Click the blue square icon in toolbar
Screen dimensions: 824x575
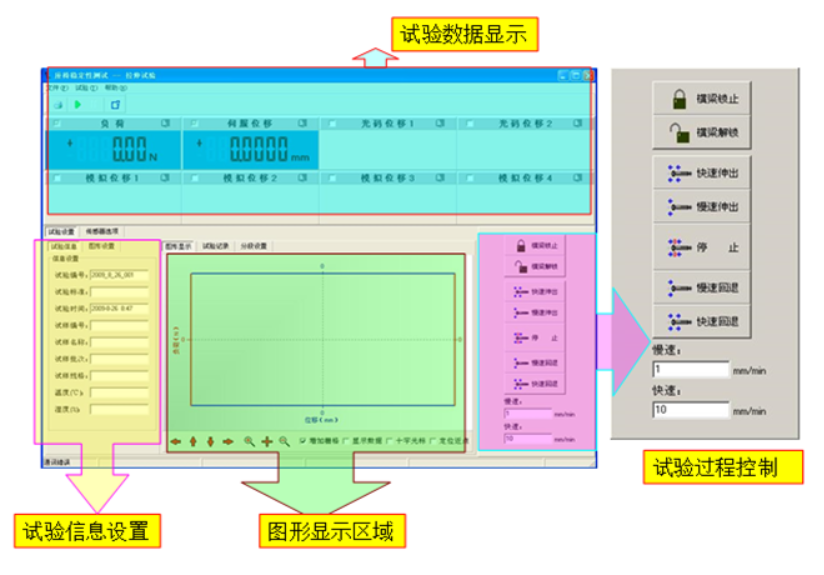pos(115,104)
